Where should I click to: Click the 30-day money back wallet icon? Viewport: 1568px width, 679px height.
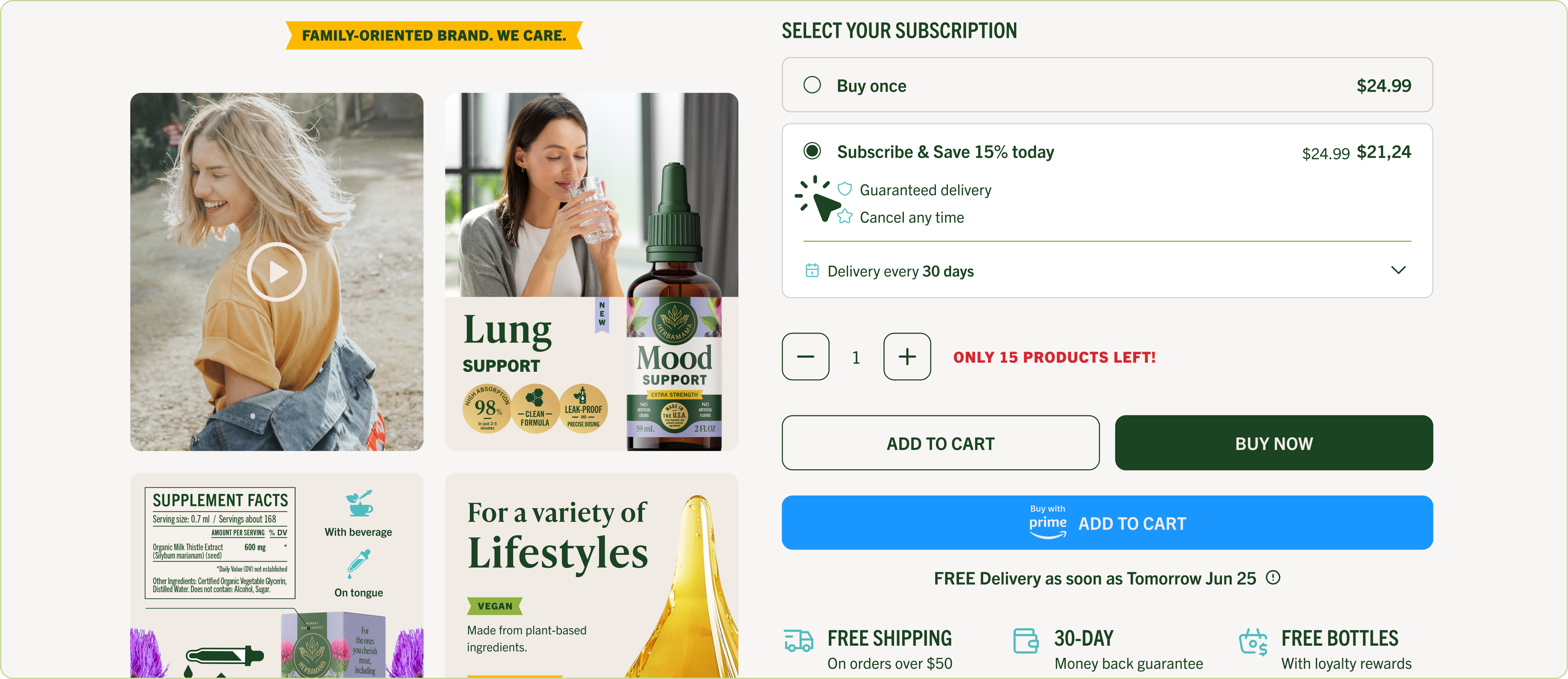tap(1026, 641)
